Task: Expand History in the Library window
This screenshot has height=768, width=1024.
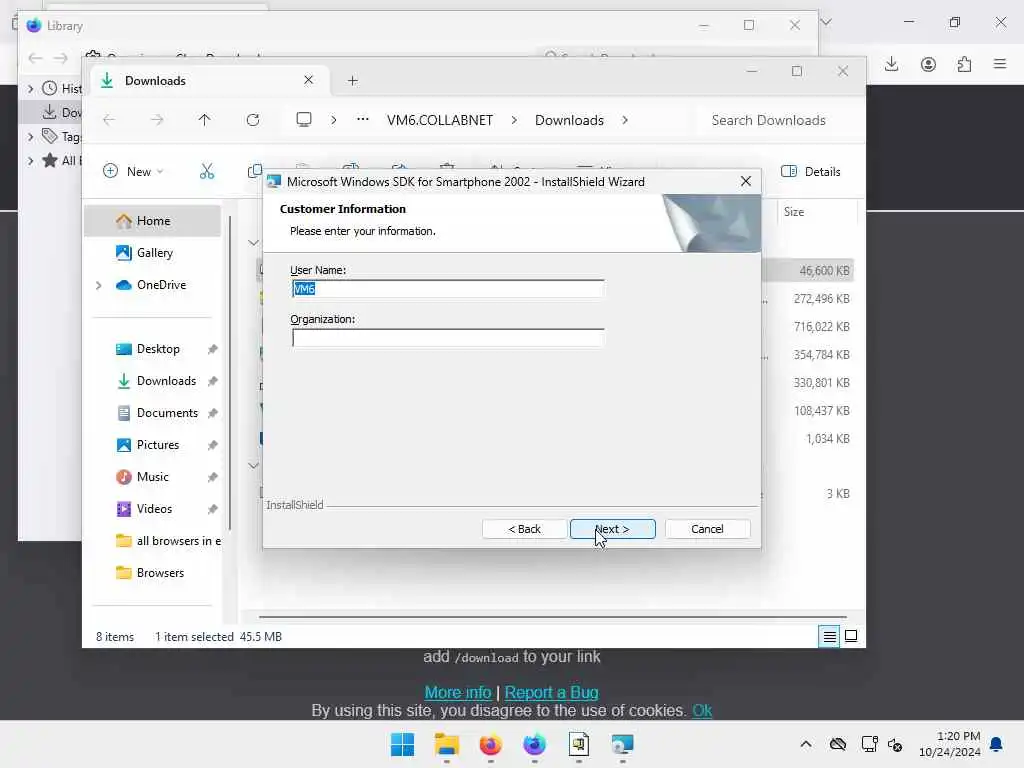Action: click(31, 88)
